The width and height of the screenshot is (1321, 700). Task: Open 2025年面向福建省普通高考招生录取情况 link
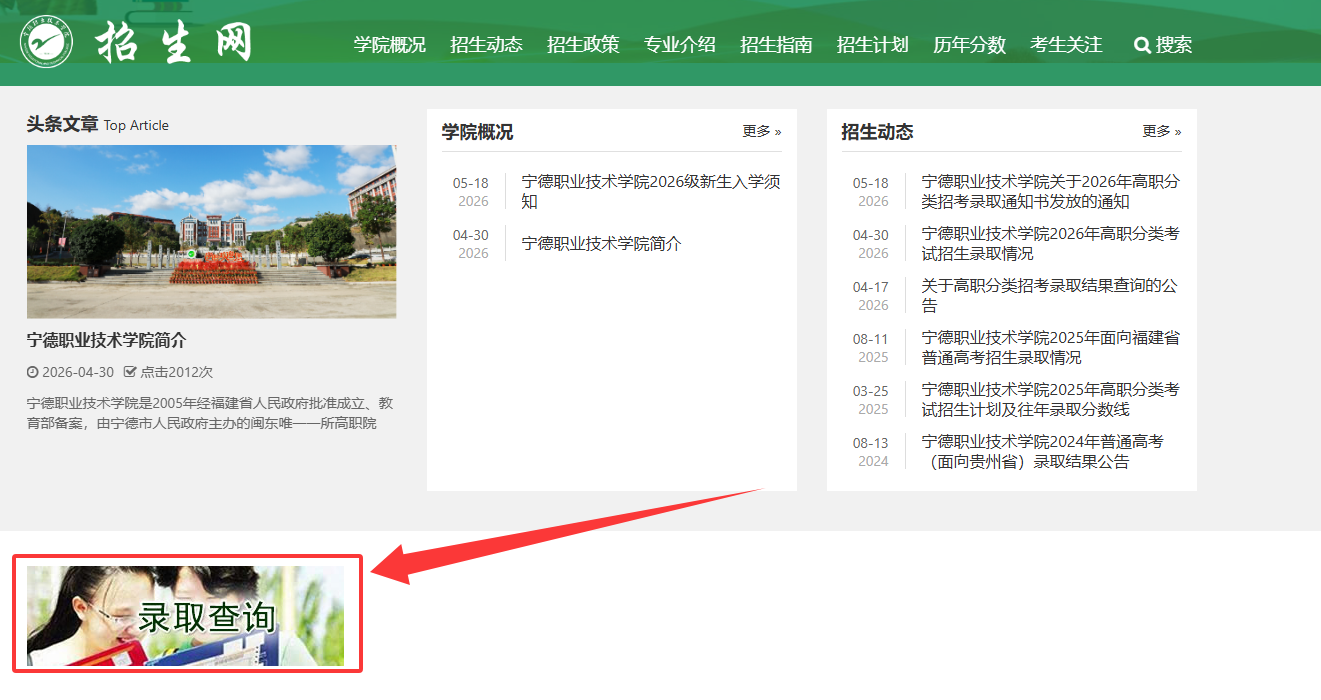click(x=1051, y=348)
